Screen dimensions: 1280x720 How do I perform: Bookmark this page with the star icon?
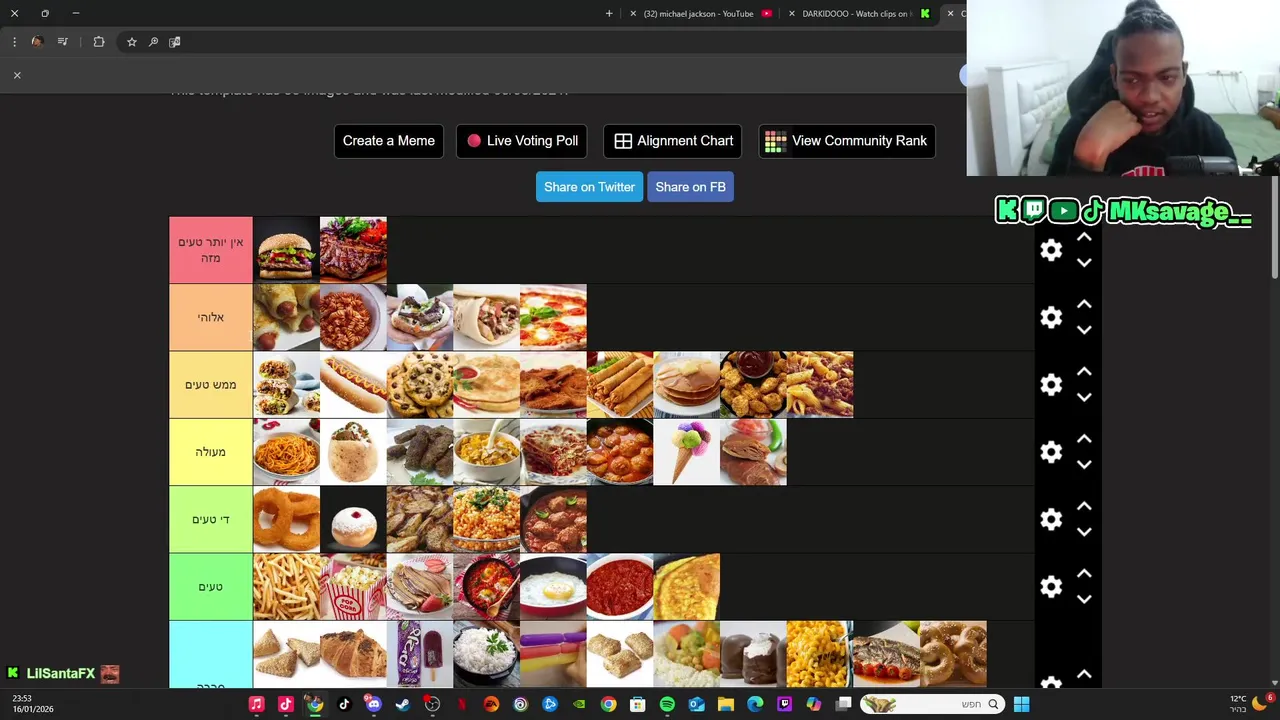click(x=131, y=42)
